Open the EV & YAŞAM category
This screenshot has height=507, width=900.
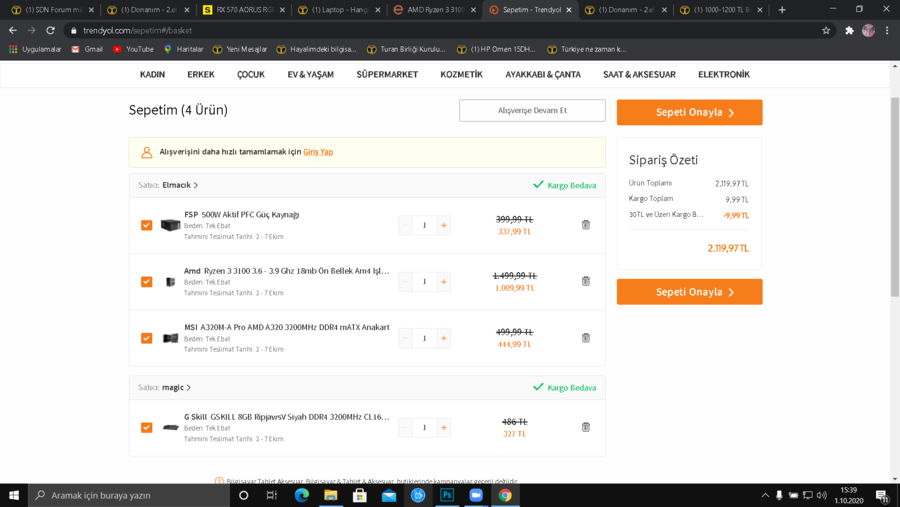311,74
